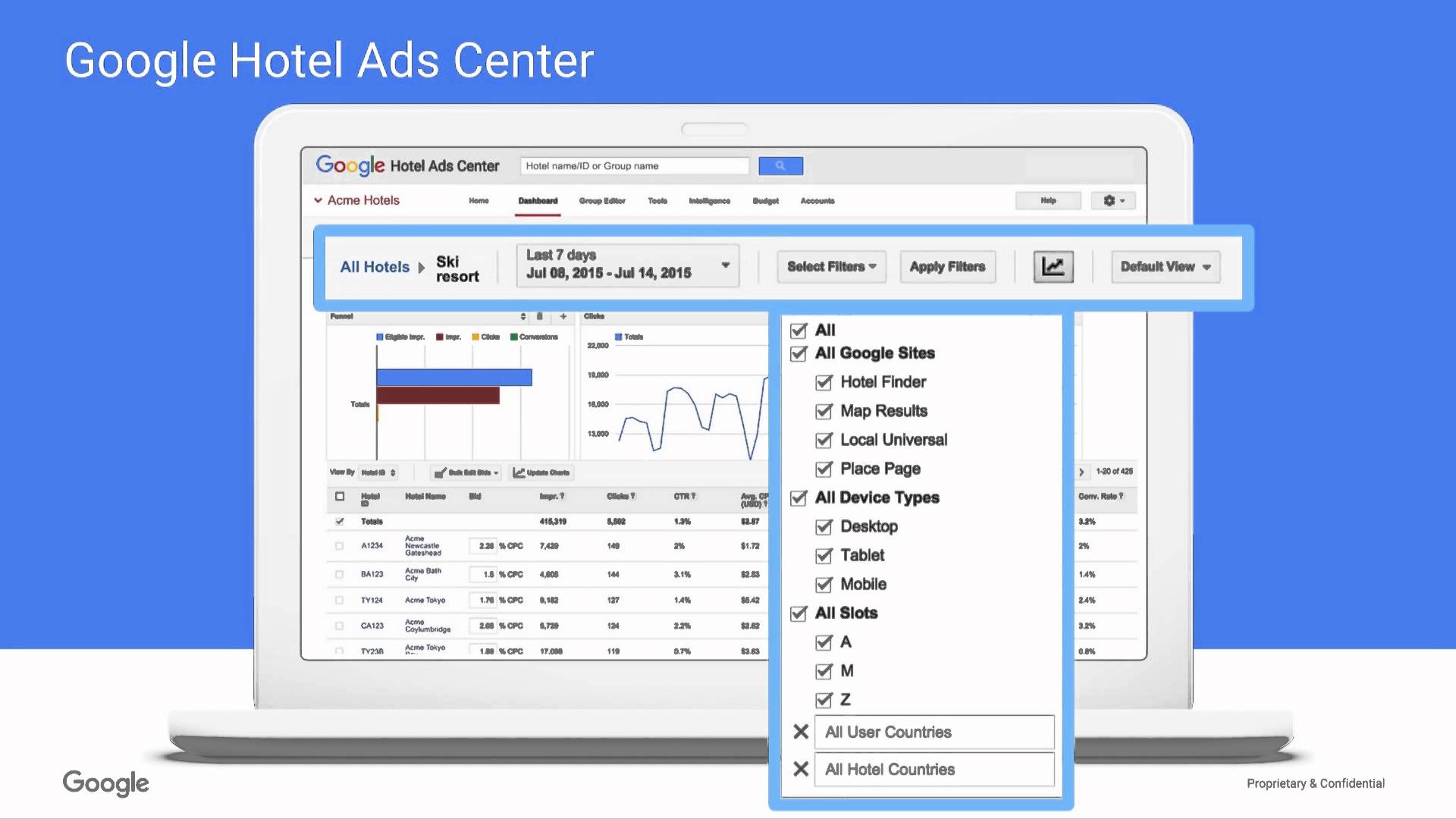
Task: Click the plus icon on Funnel chart
Action: 563,316
